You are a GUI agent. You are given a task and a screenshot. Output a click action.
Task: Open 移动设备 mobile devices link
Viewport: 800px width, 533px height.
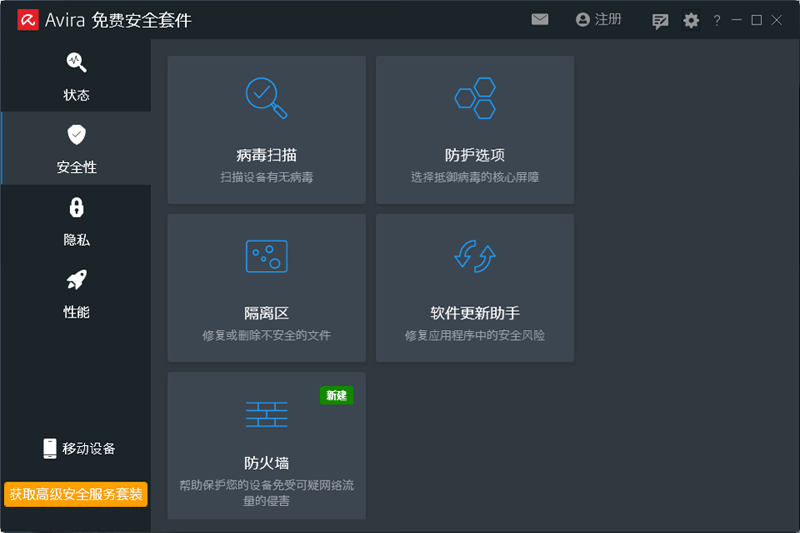coord(78,448)
